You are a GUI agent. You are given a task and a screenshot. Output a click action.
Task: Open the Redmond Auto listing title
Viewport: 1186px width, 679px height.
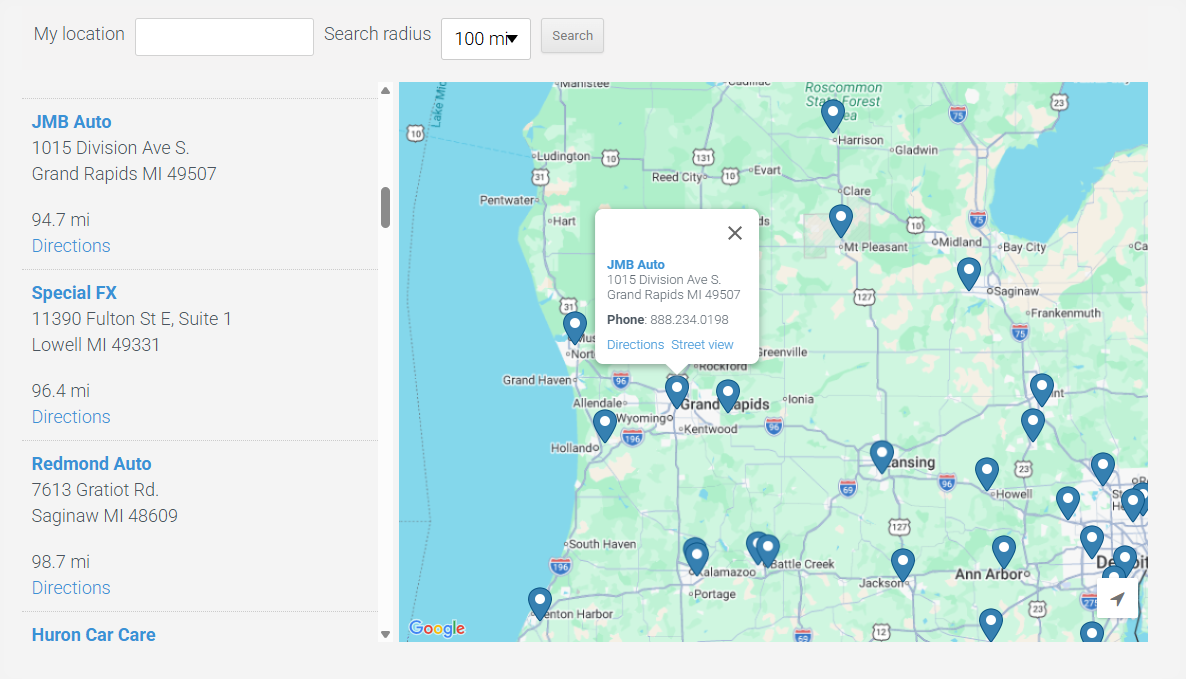pos(92,464)
